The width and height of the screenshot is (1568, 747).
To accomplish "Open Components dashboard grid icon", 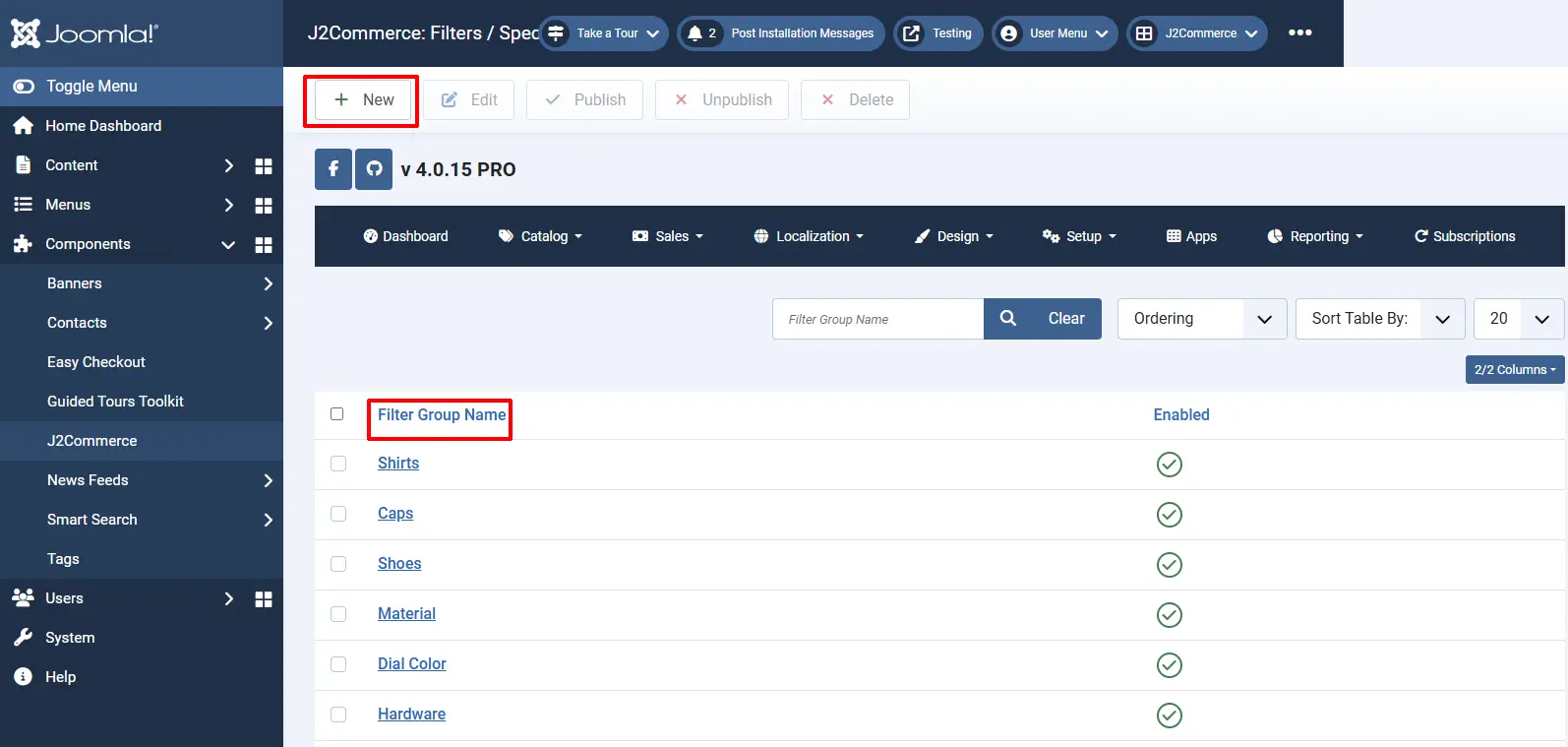I will pos(264,244).
